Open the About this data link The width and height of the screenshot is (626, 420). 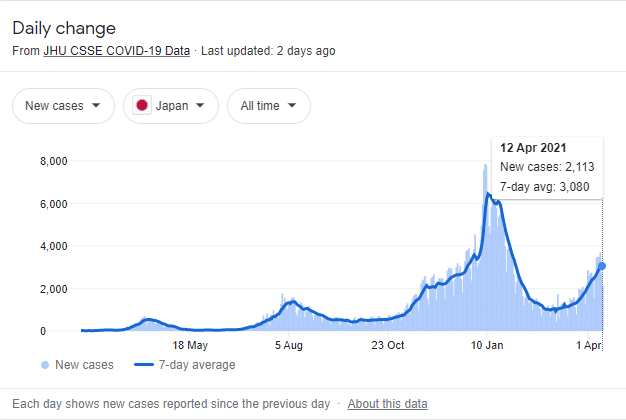pyautogui.click(x=388, y=404)
